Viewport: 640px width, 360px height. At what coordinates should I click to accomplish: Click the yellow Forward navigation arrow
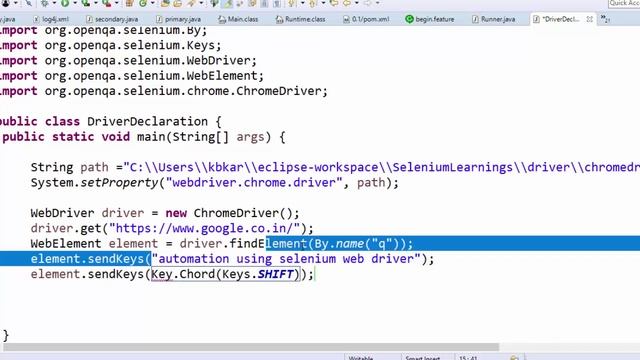click(347, 3)
